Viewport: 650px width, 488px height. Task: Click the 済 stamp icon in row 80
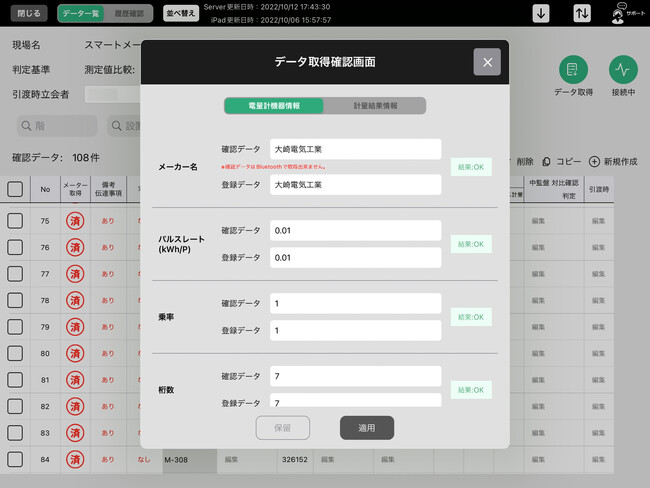74,353
